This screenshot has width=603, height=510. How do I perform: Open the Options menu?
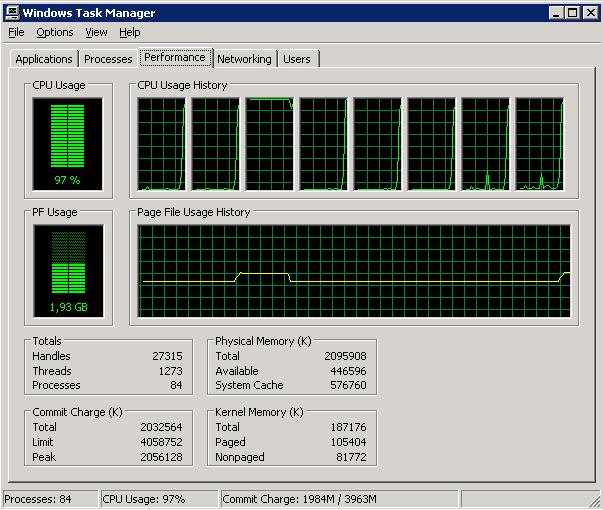tap(55, 32)
